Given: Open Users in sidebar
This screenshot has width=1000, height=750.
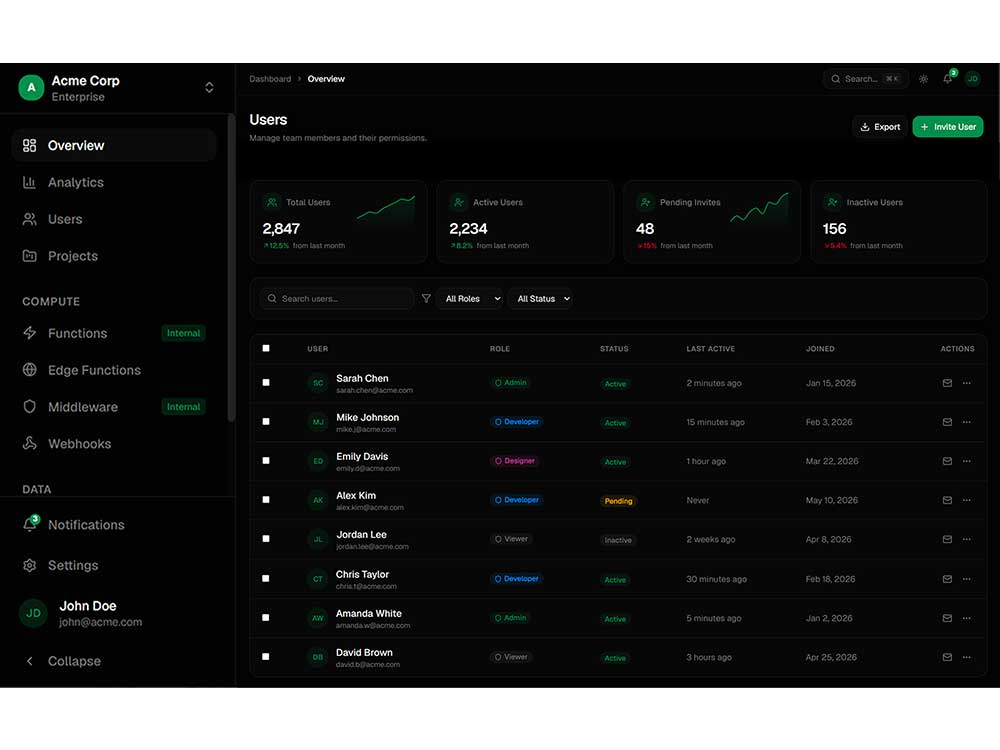Looking at the screenshot, I should (114, 219).
